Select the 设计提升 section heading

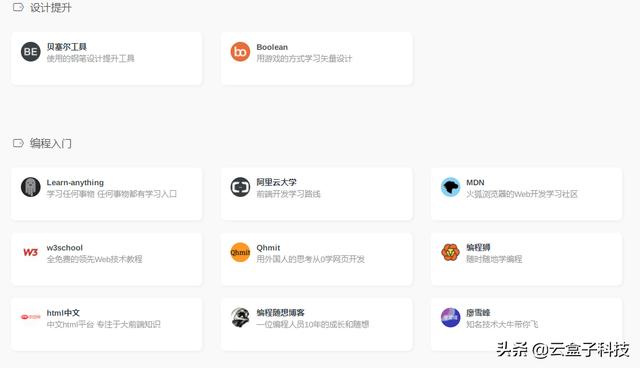pos(51,8)
